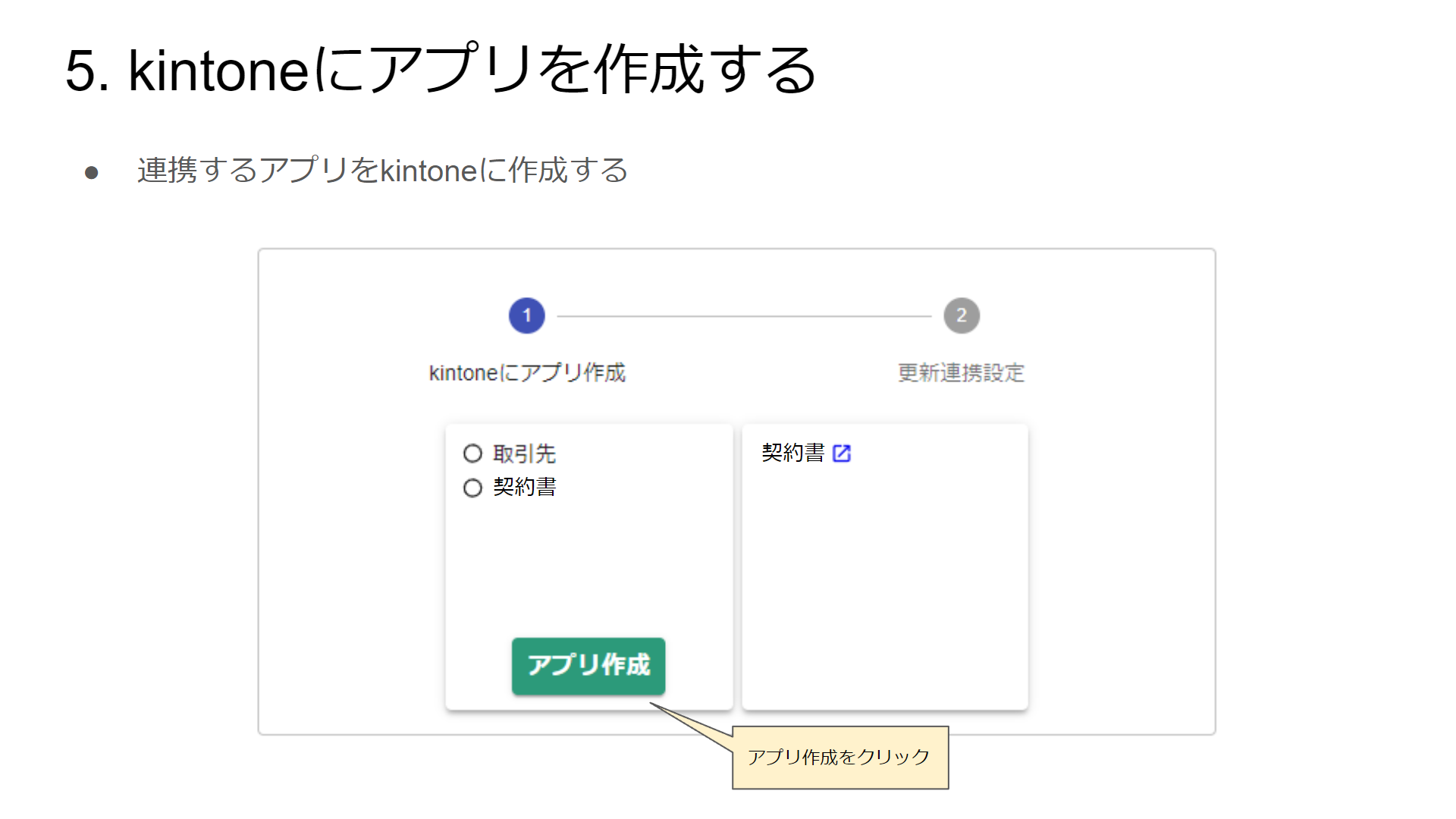The height and width of the screenshot is (819, 1456).
Task: Click the 更新連携設定 step label
Action: [962, 373]
